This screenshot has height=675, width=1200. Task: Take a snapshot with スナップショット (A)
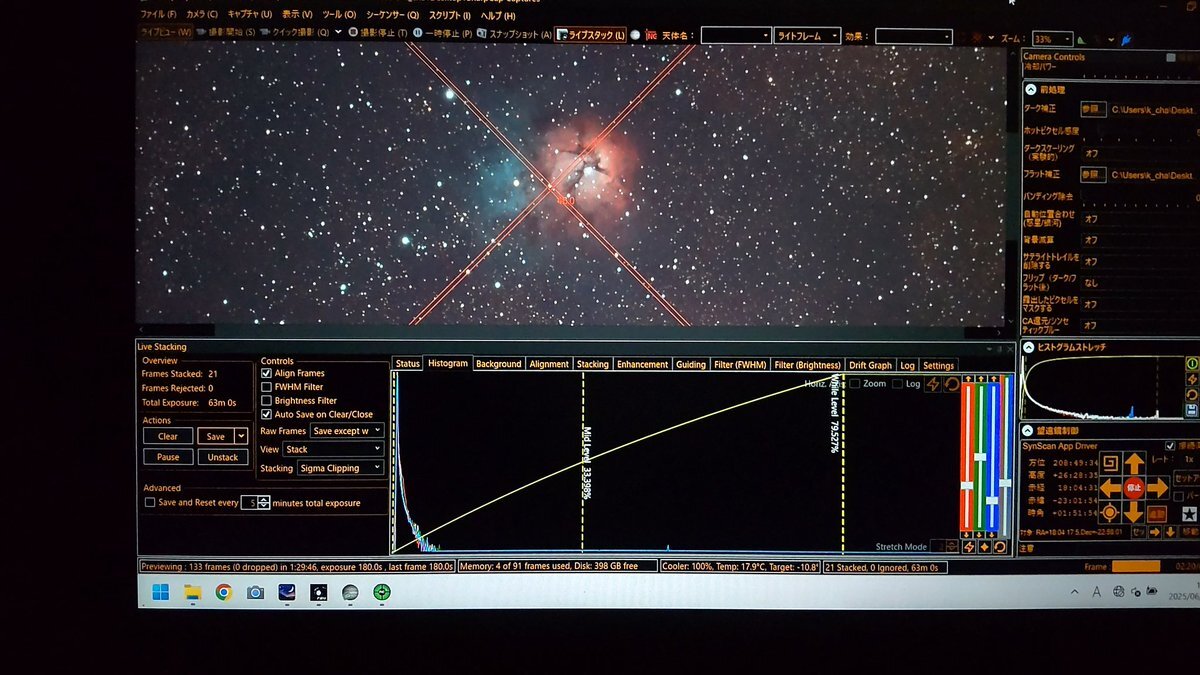pyautogui.click(x=514, y=33)
